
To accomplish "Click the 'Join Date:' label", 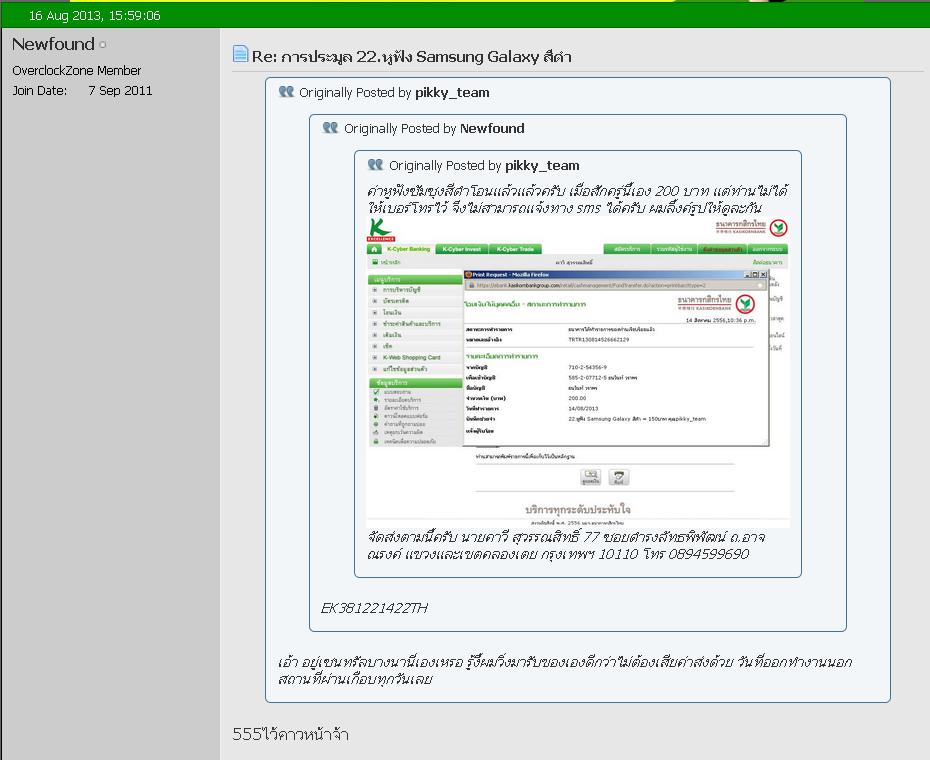I will point(40,91).
